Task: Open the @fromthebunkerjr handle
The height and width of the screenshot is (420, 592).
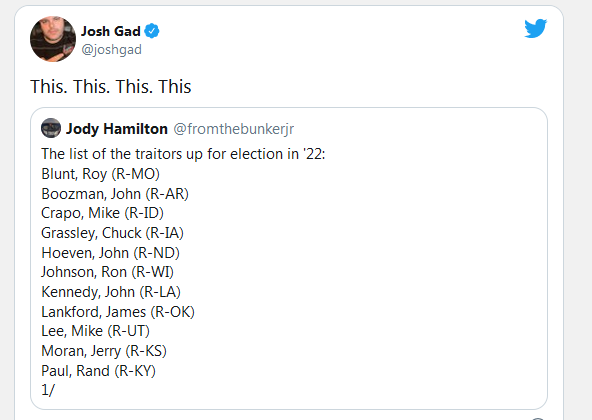Action: click(234, 129)
